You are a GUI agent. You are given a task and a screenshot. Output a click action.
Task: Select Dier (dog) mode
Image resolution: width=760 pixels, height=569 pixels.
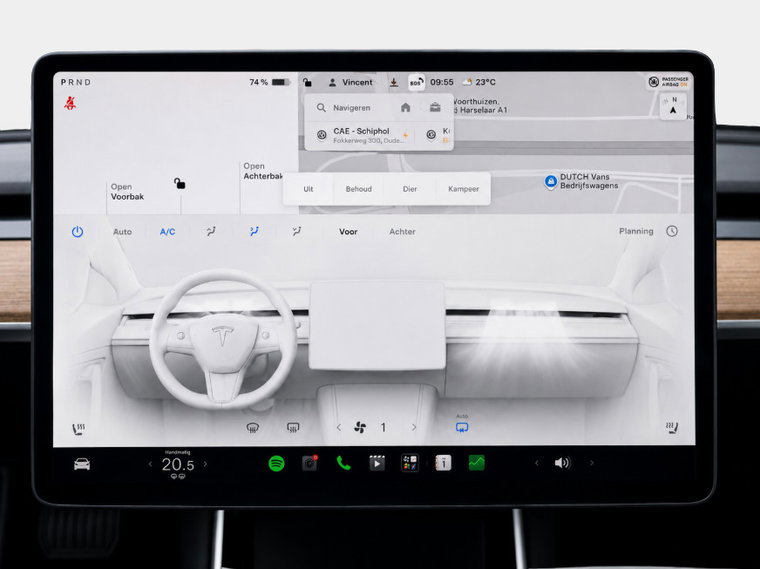410,189
